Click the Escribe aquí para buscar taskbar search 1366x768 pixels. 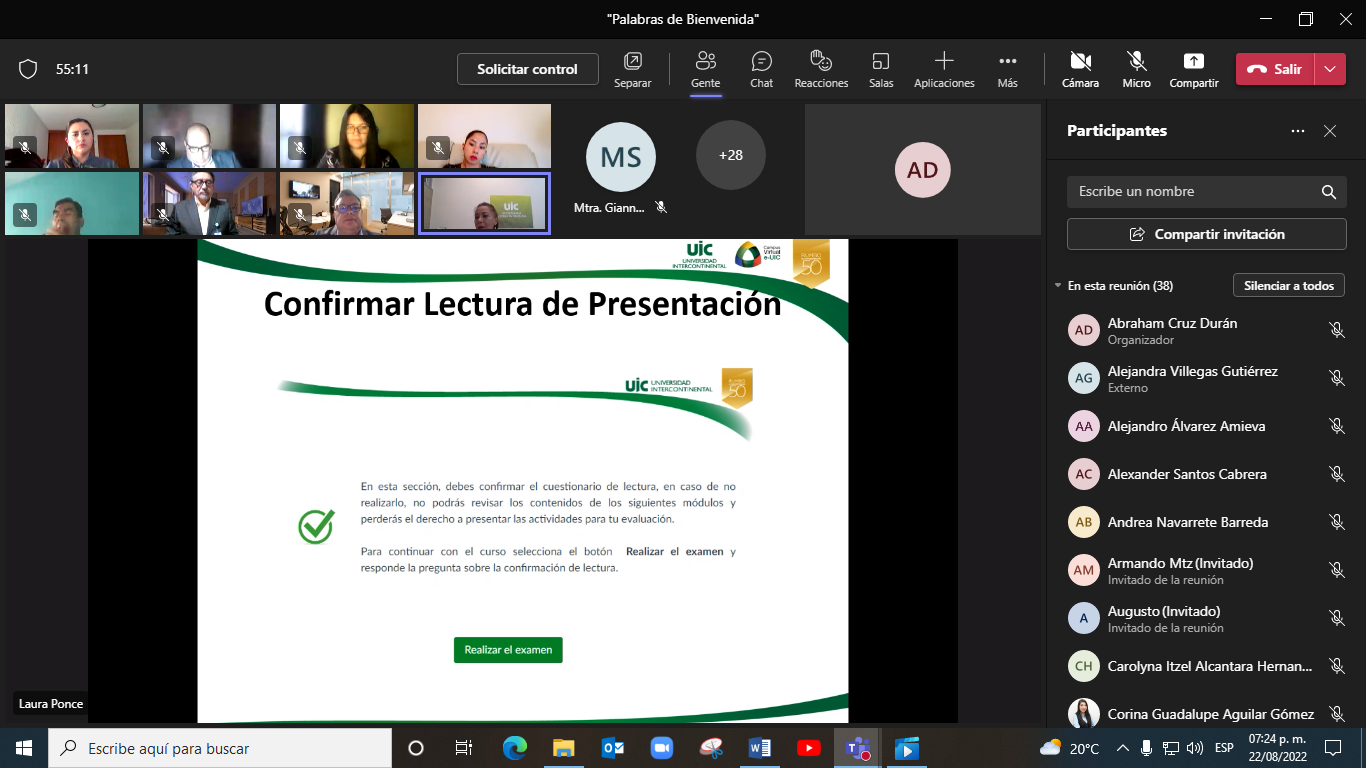coord(220,748)
